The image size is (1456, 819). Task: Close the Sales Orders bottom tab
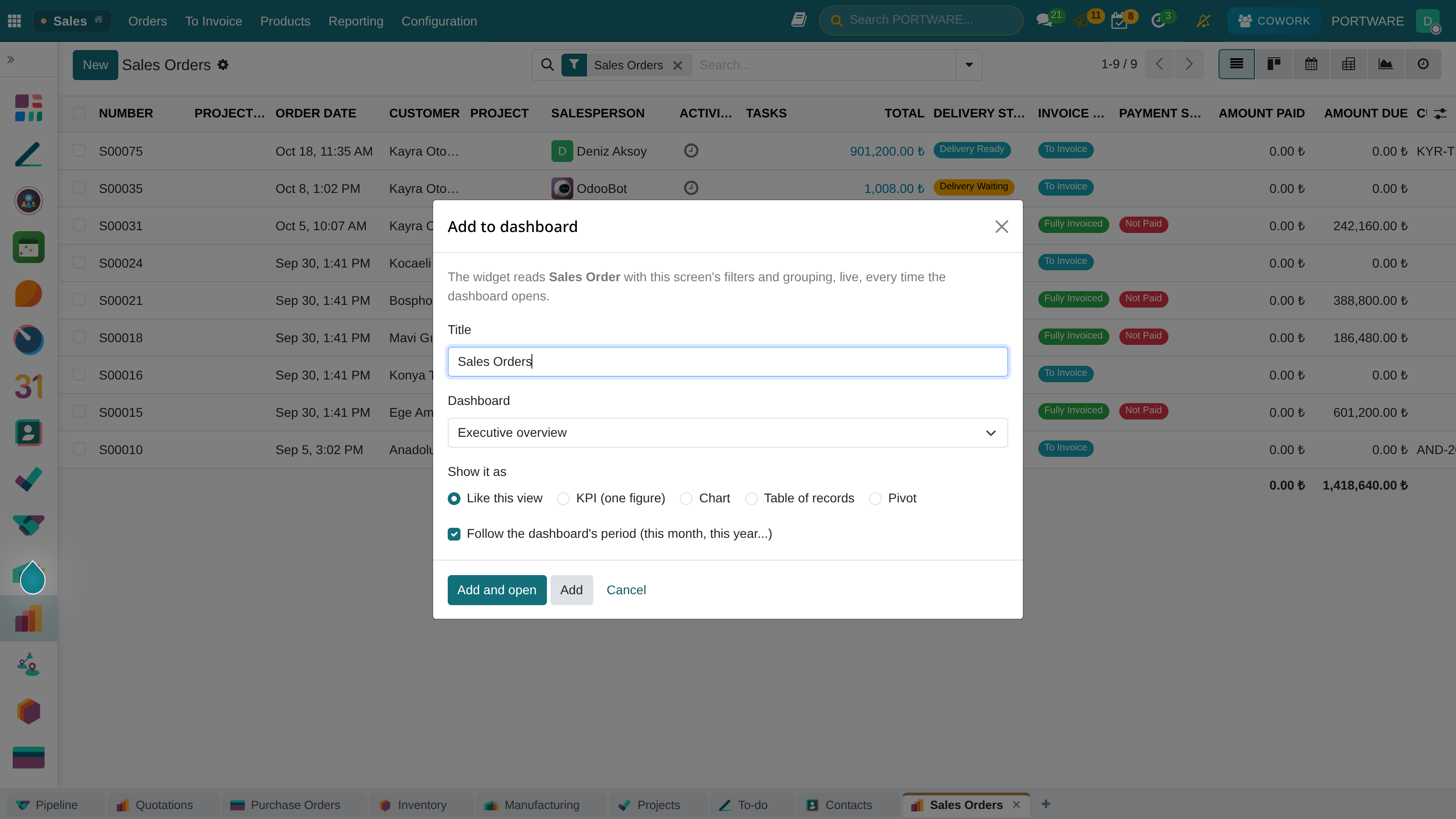(x=1016, y=804)
